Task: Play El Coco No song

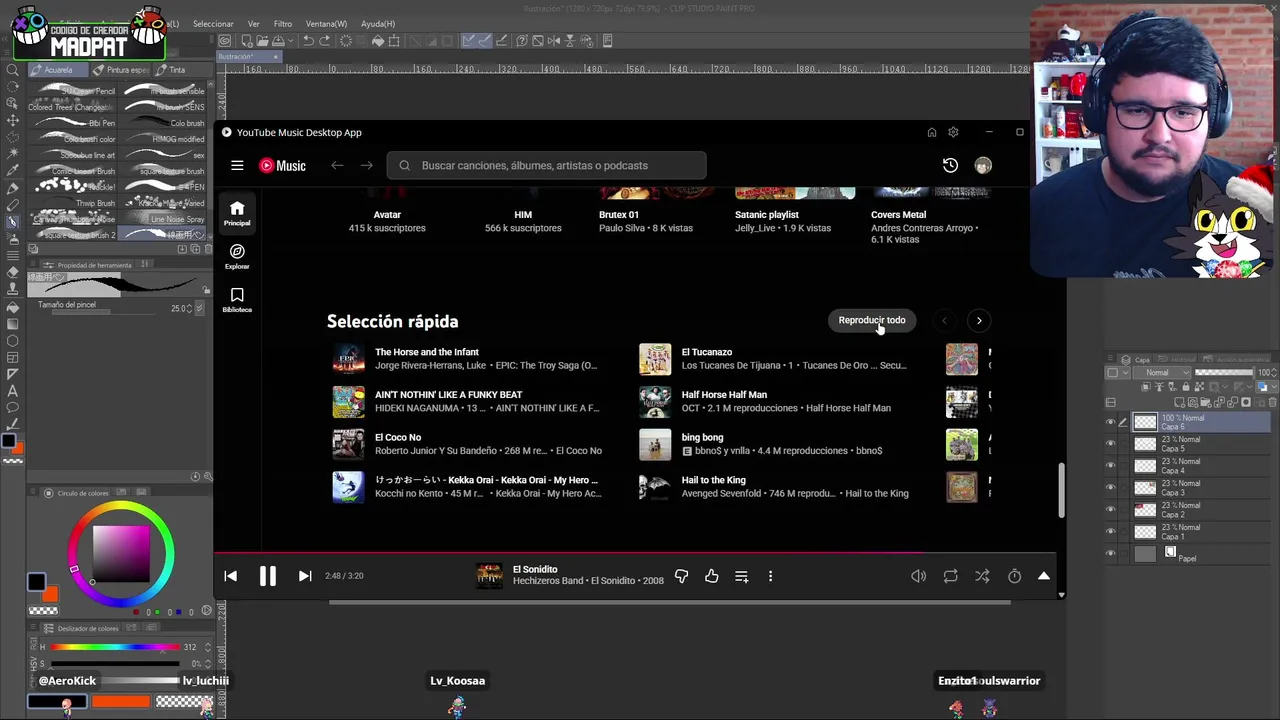Action: pyautogui.click(x=398, y=437)
